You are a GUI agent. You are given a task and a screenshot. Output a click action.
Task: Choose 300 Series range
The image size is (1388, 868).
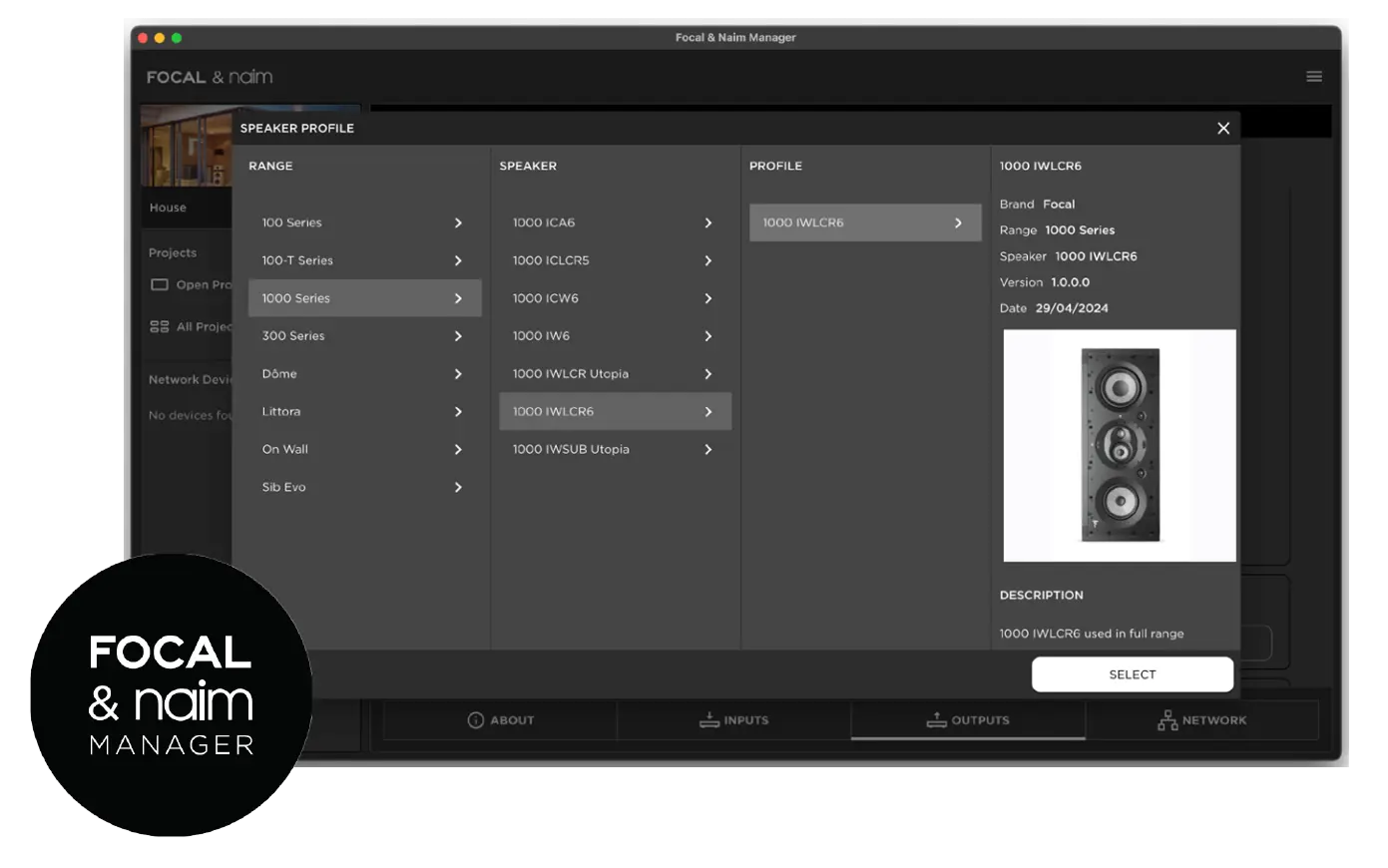click(365, 336)
